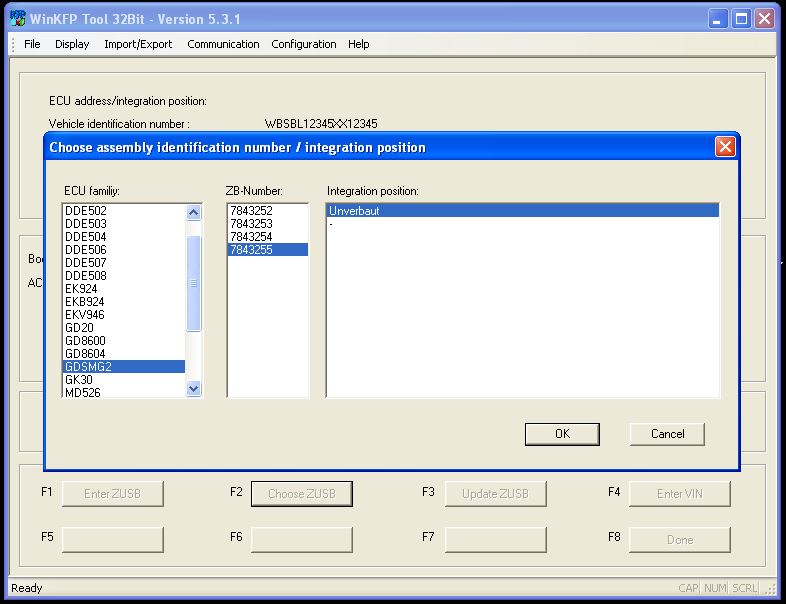
Task: Click the ECU family list scrollbar thumb
Action: coord(193,283)
